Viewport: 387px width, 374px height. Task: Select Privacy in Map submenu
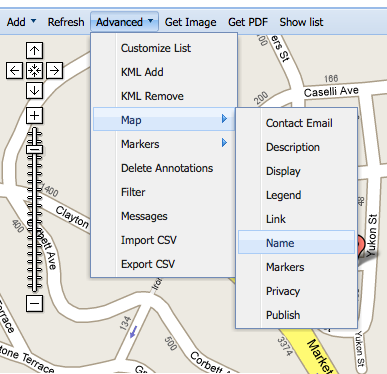click(297, 291)
